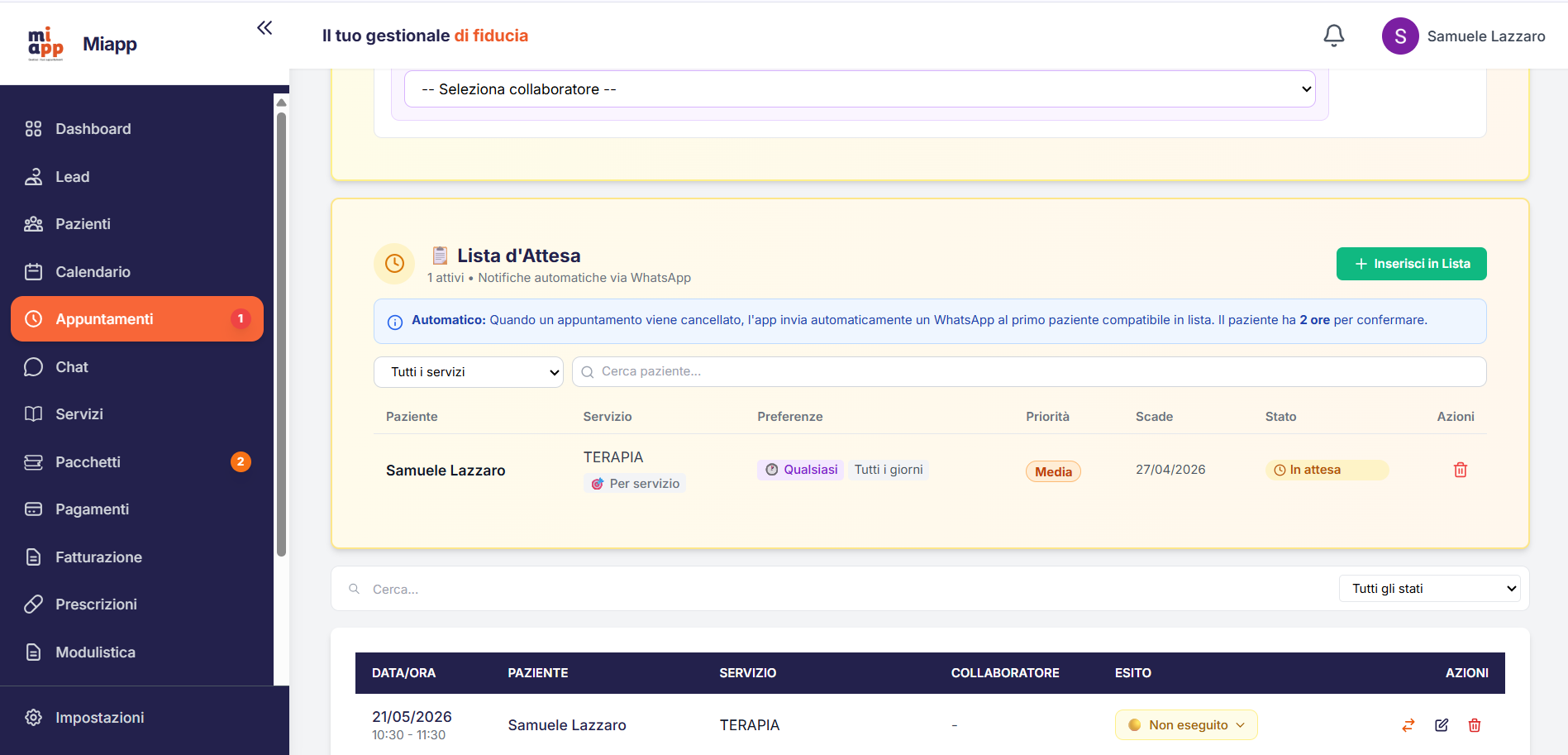1568x755 pixels.
Task: Change the 'Non eseguito' outcome status
Action: (x=1186, y=724)
